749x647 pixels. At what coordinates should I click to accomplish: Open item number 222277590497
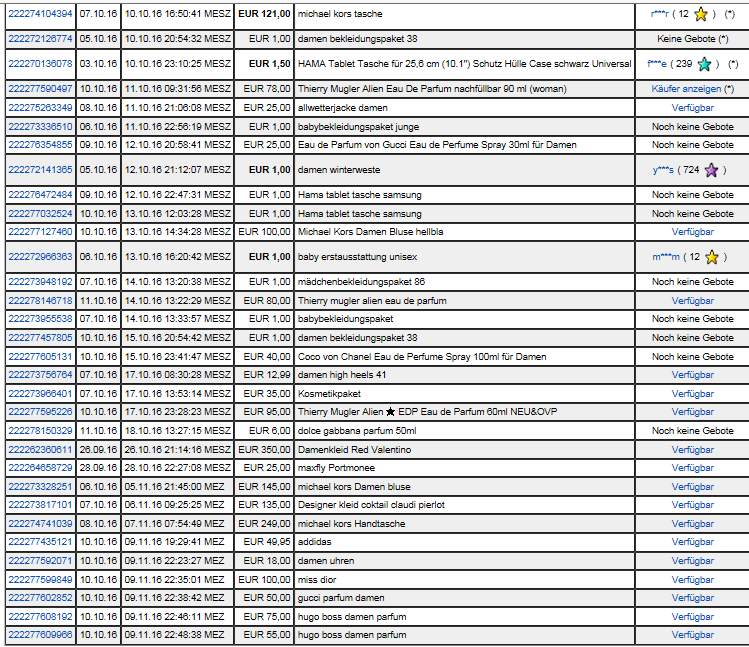pyautogui.click(x=40, y=88)
